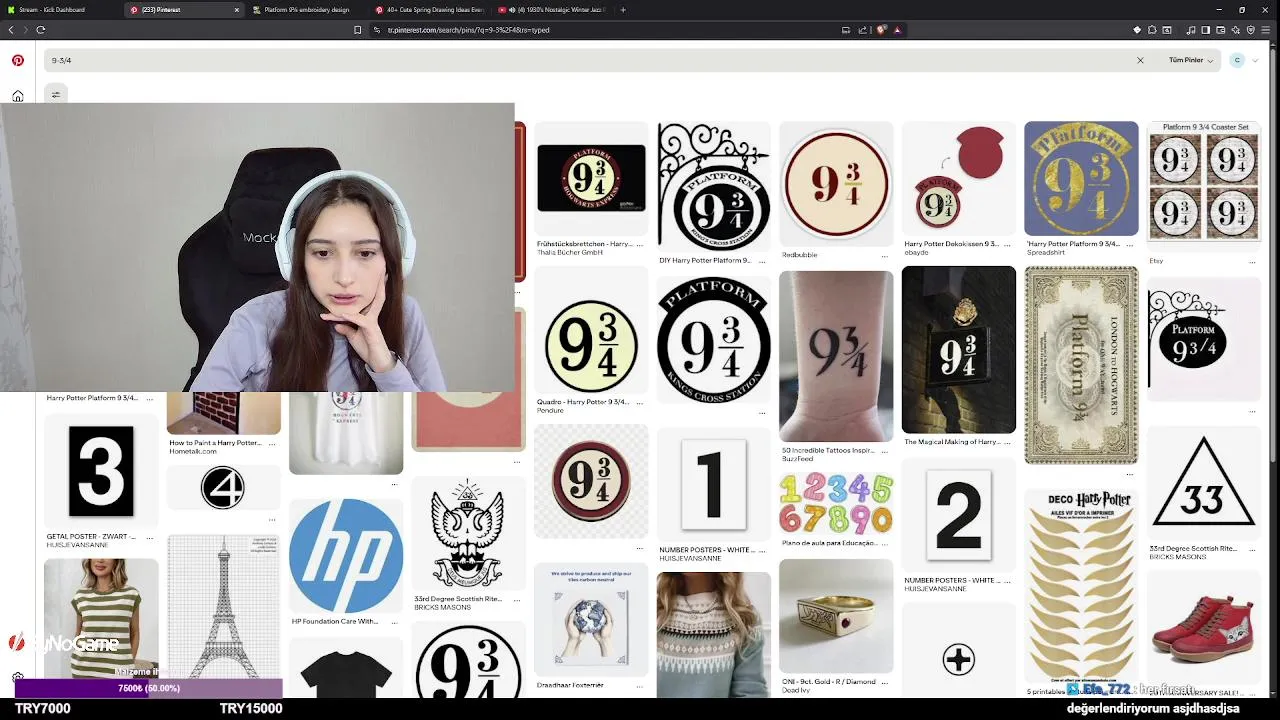Open the Thalia Bücher GmbH source link
This screenshot has height=720, width=1280.
pos(570,253)
